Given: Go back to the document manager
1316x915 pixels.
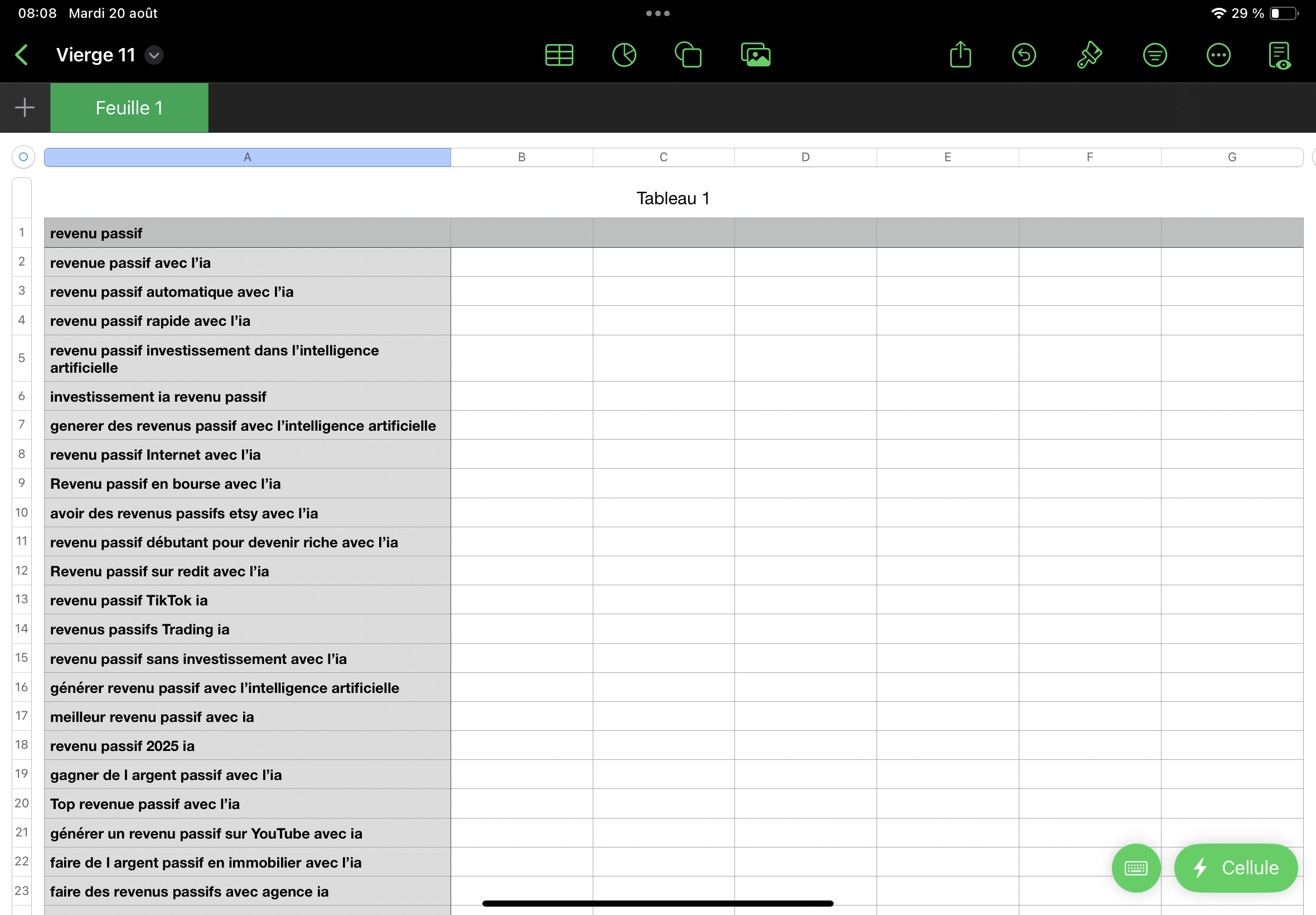Looking at the screenshot, I should (22, 55).
